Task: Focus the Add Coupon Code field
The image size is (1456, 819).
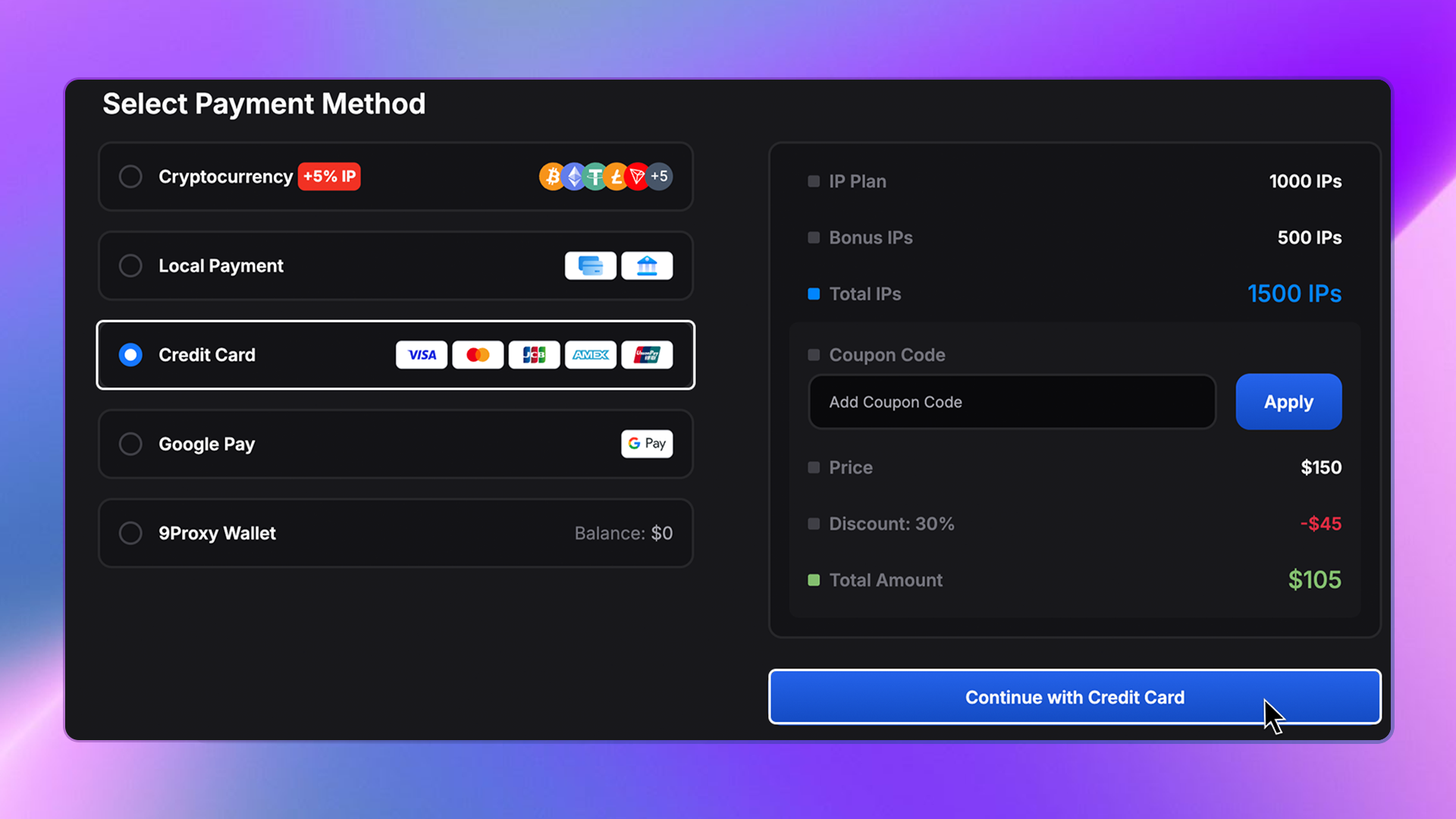Action: pyautogui.click(x=1012, y=402)
